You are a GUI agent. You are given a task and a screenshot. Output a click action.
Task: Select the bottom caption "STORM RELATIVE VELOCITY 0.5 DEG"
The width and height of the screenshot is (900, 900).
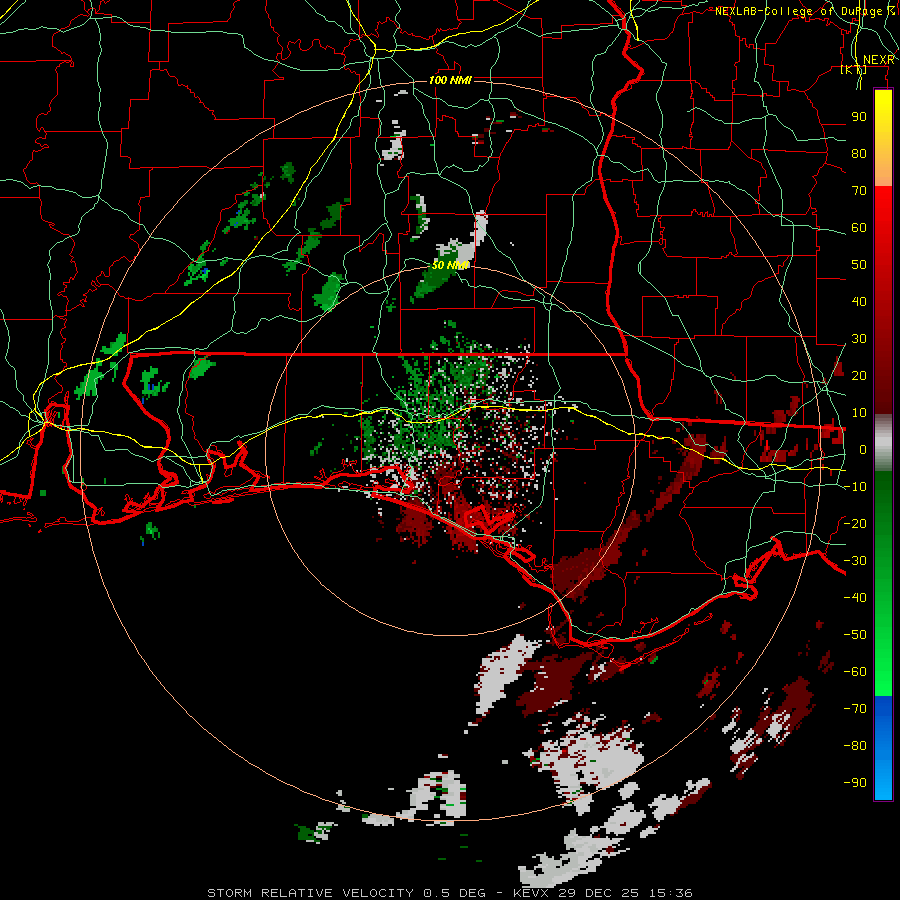[346, 893]
